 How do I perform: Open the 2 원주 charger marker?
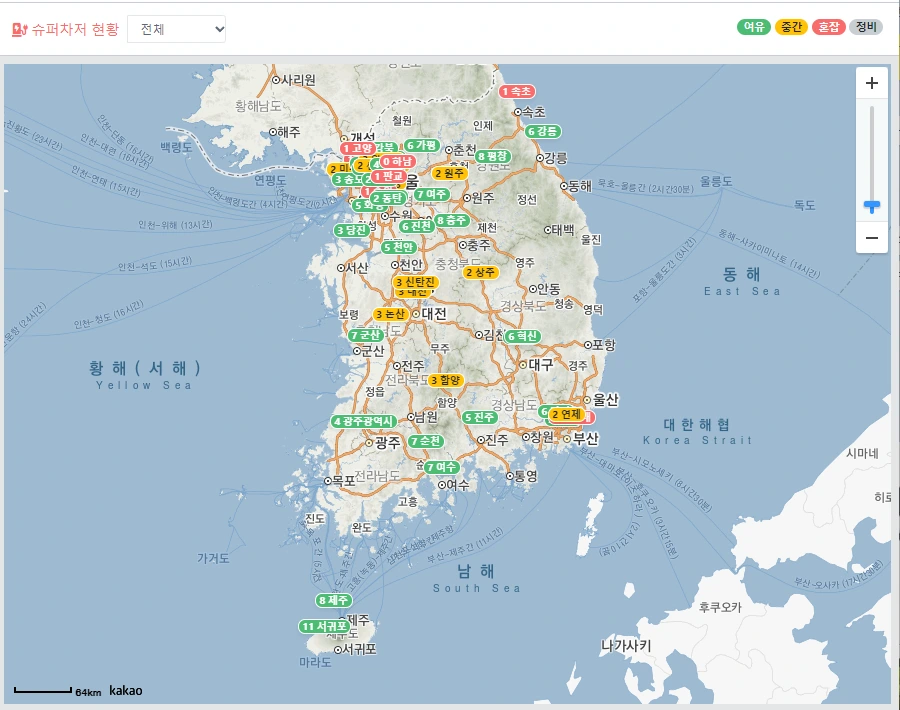449,173
